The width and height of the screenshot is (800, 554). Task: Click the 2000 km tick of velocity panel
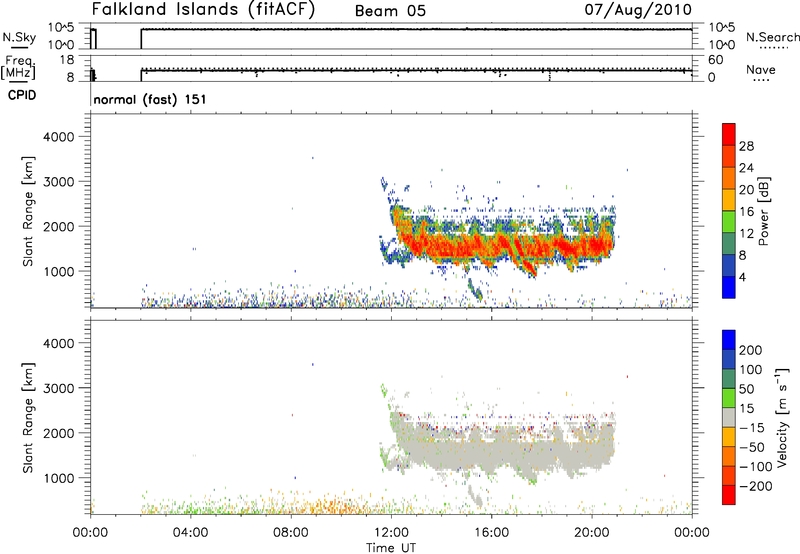pos(59,433)
